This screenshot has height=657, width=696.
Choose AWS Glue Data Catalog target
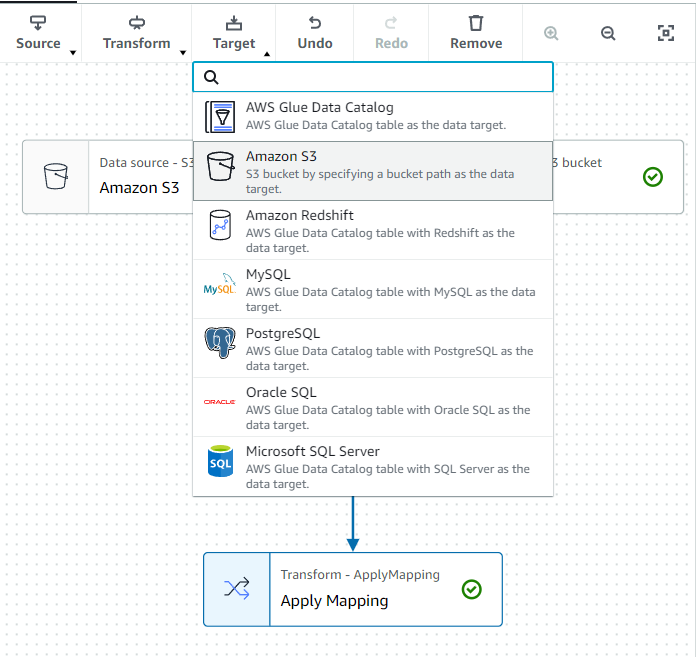pyautogui.click(x=373, y=117)
